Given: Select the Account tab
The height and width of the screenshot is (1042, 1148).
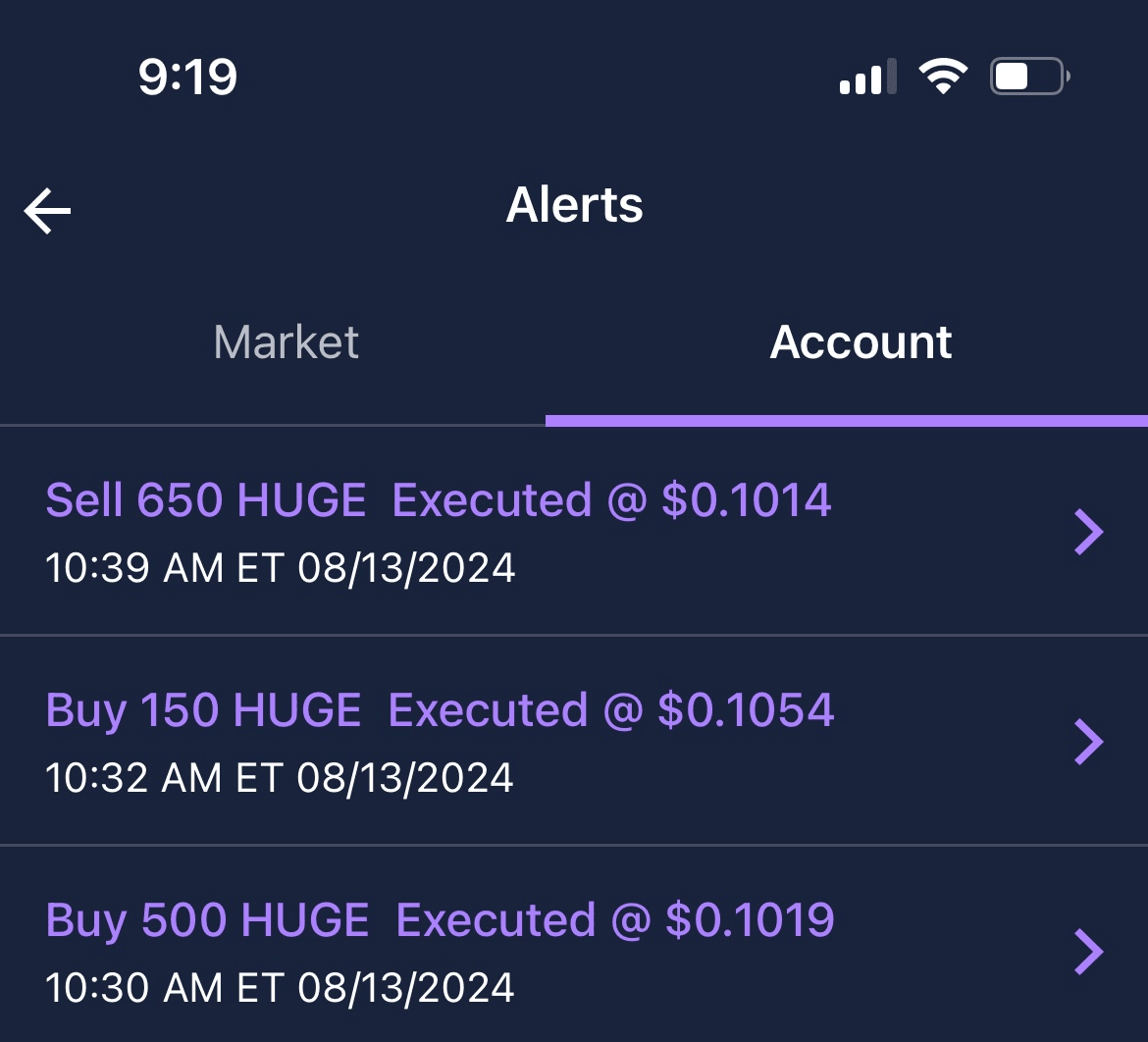Looking at the screenshot, I should (x=861, y=342).
